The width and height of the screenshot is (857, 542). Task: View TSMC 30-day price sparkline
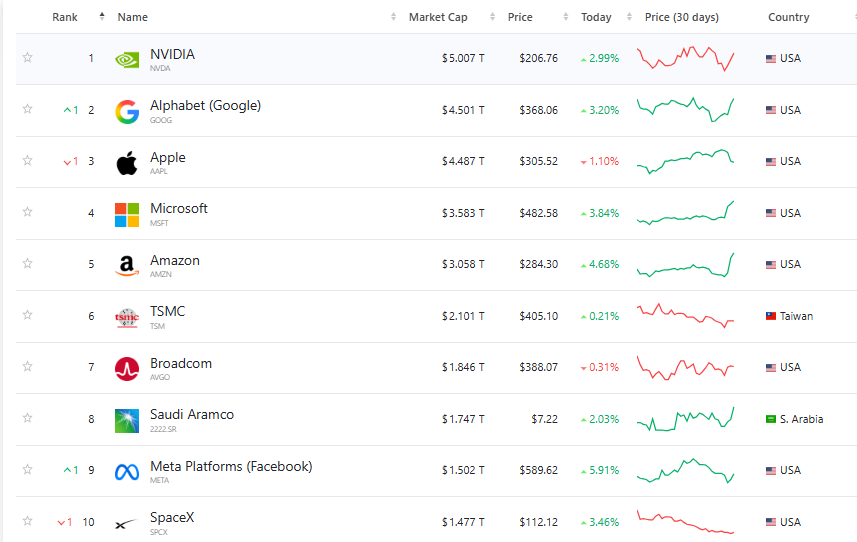tap(685, 316)
